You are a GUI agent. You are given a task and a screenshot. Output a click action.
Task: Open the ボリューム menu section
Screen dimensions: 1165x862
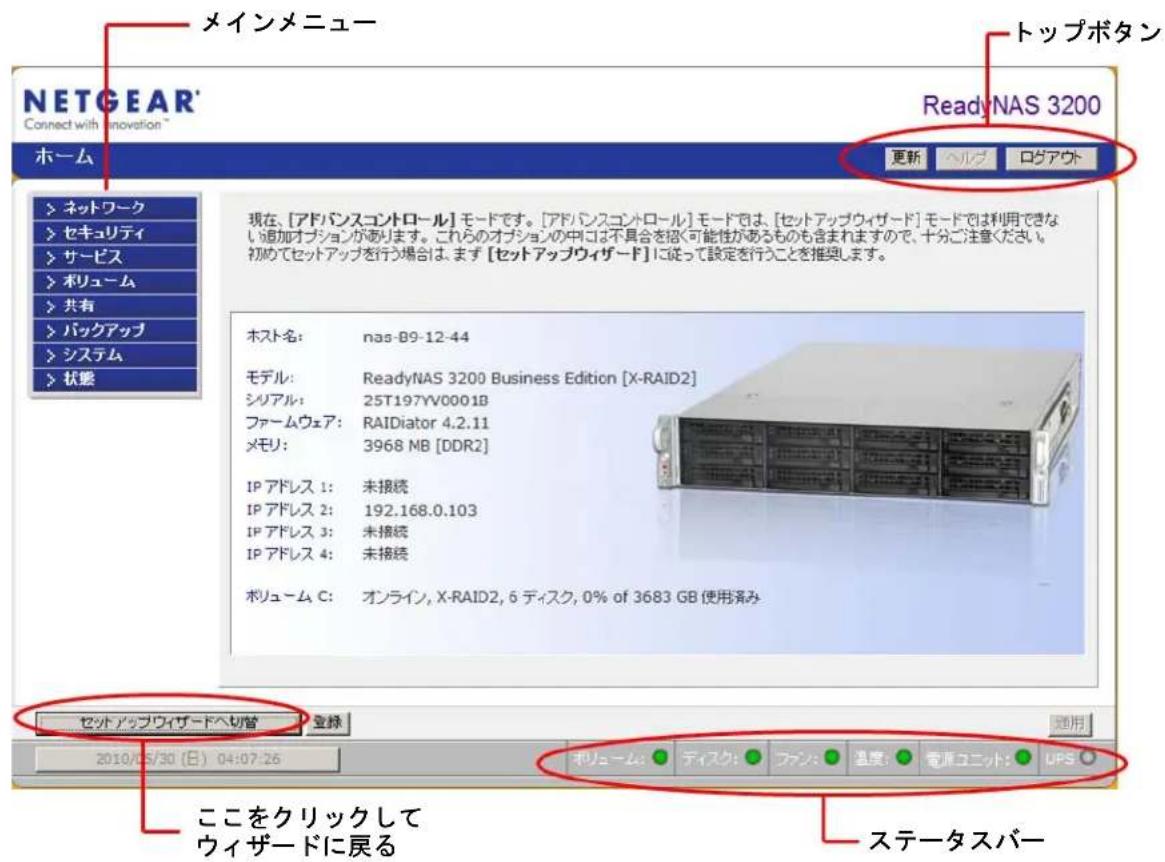[115, 282]
